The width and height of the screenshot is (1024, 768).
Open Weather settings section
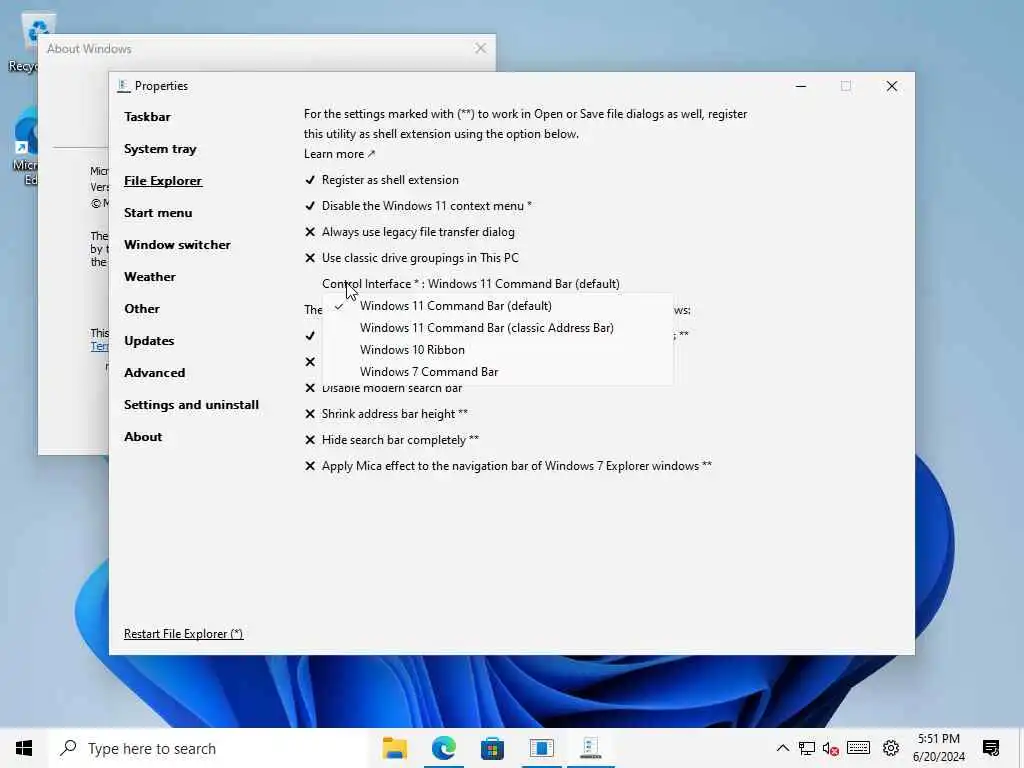tap(150, 277)
